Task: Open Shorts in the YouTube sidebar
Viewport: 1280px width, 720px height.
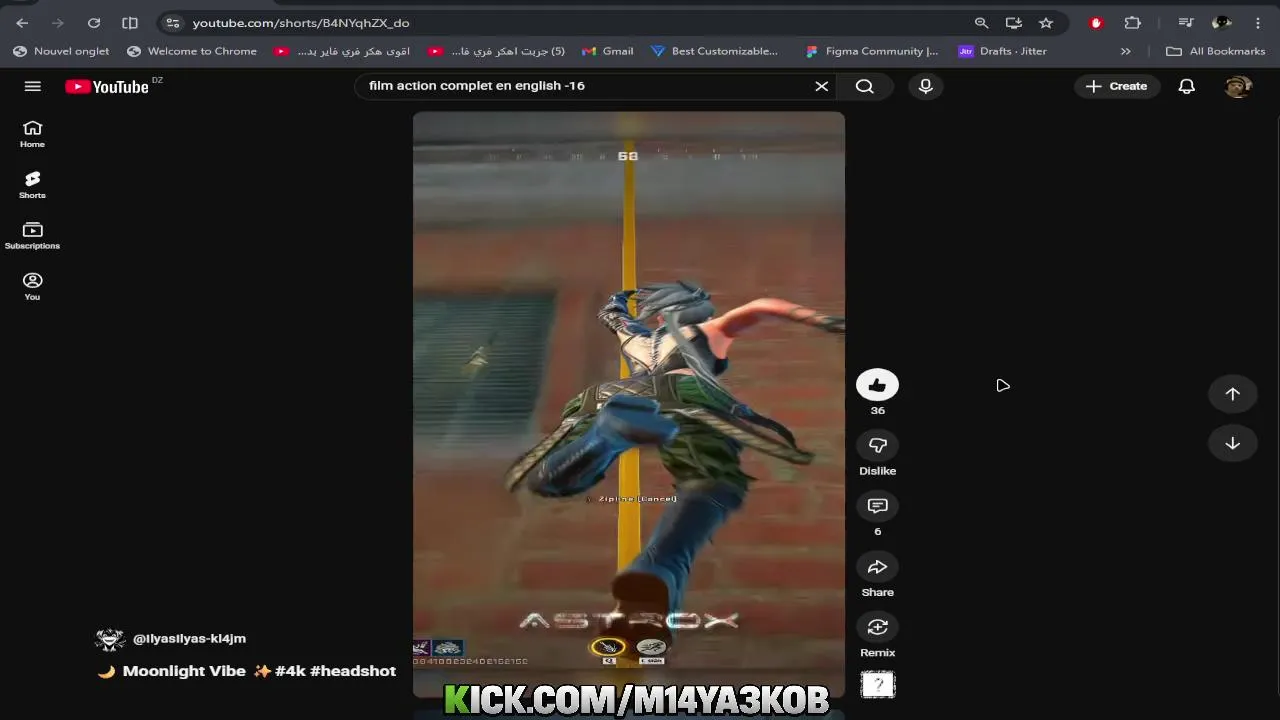Action: (x=32, y=185)
